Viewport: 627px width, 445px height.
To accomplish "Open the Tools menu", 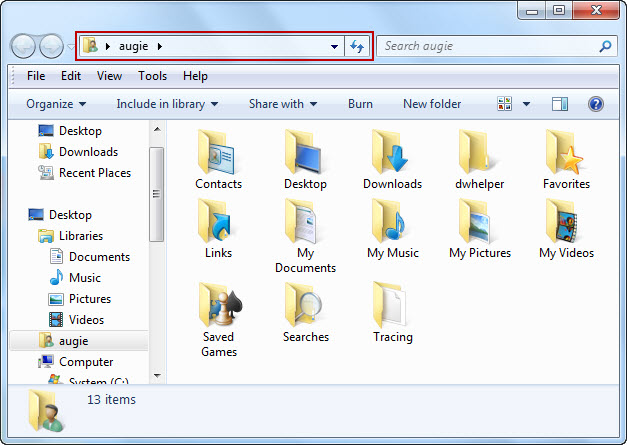I will tap(152, 76).
